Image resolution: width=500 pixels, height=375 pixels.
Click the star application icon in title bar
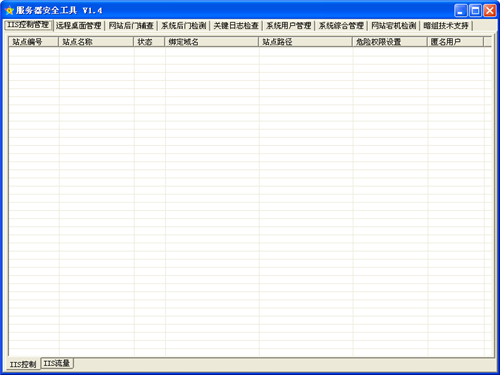(x=9, y=11)
